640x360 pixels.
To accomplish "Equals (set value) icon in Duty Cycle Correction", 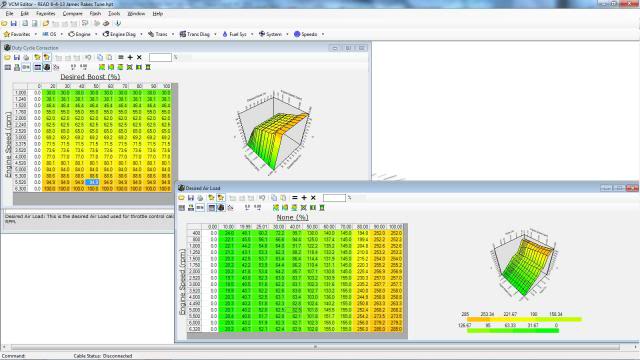I will tap(121, 58).
